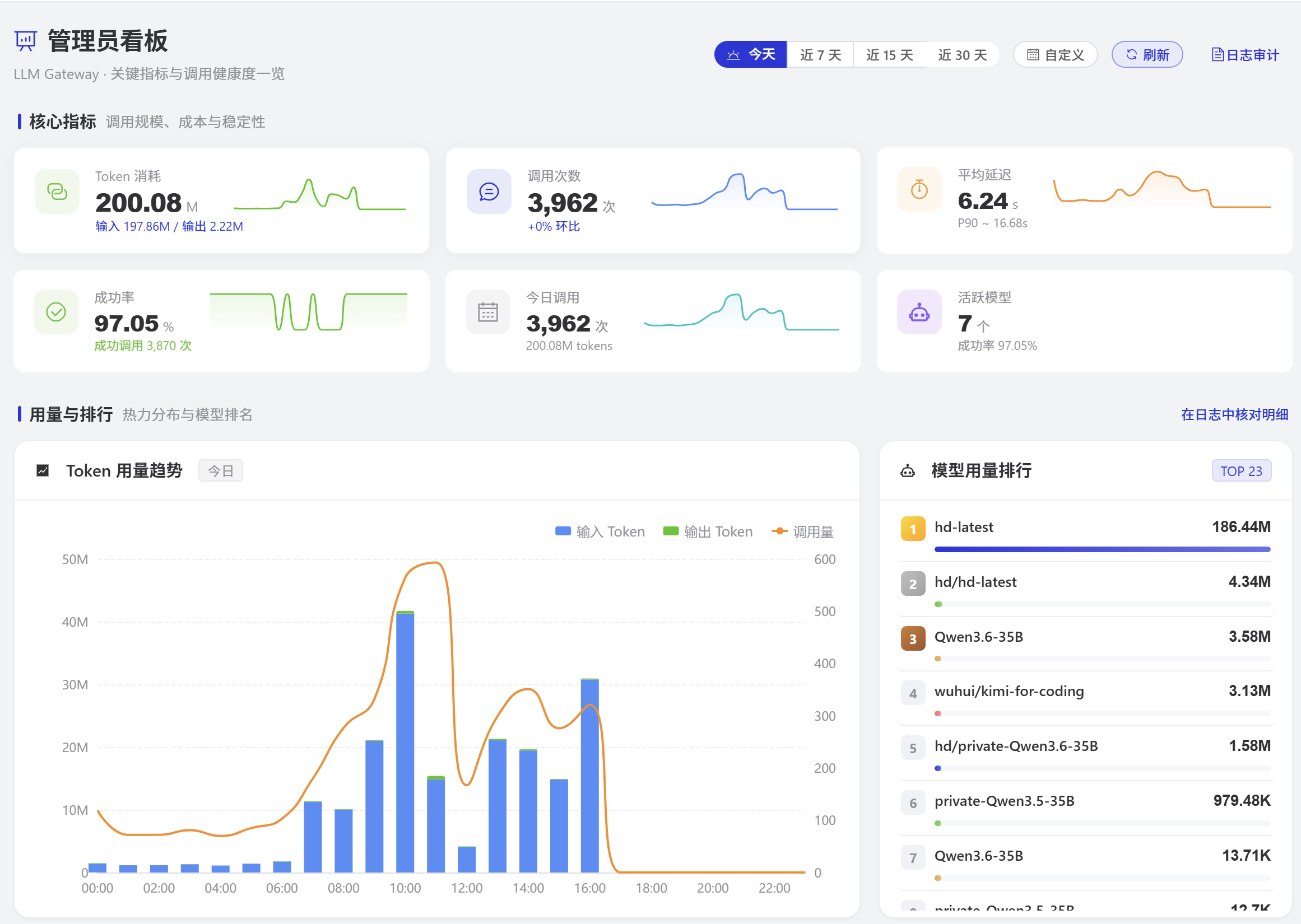Open the 日志审计 link
The width and height of the screenshot is (1301, 924).
(x=1245, y=55)
